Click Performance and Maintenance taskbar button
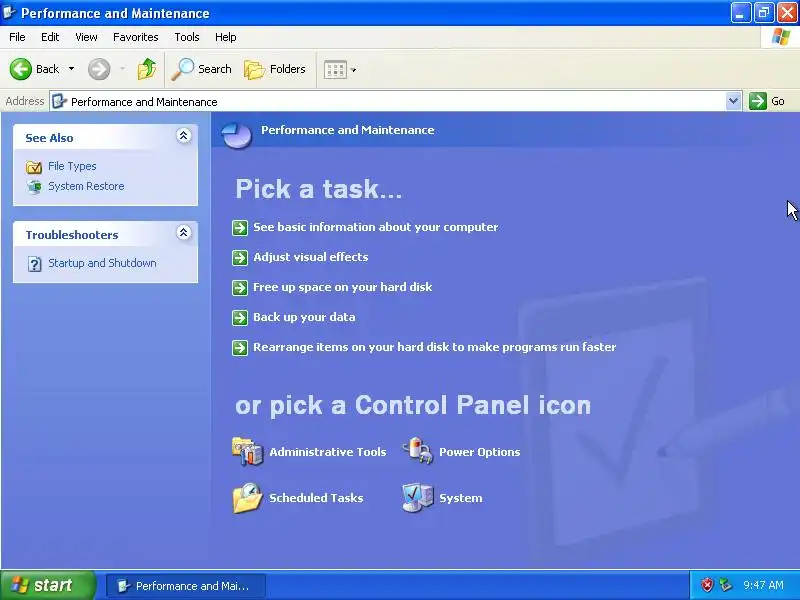Image resolution: width=800 pixels, height=600 pixels. (186, 586)
